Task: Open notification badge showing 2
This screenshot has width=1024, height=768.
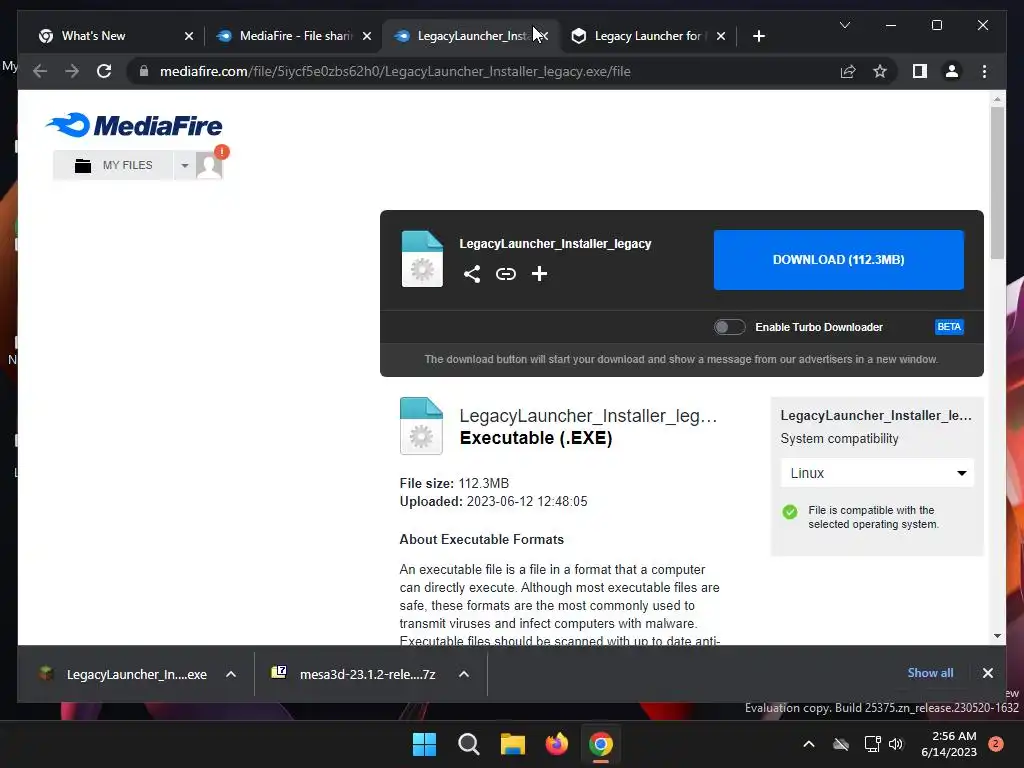Action: pos(996,744)
